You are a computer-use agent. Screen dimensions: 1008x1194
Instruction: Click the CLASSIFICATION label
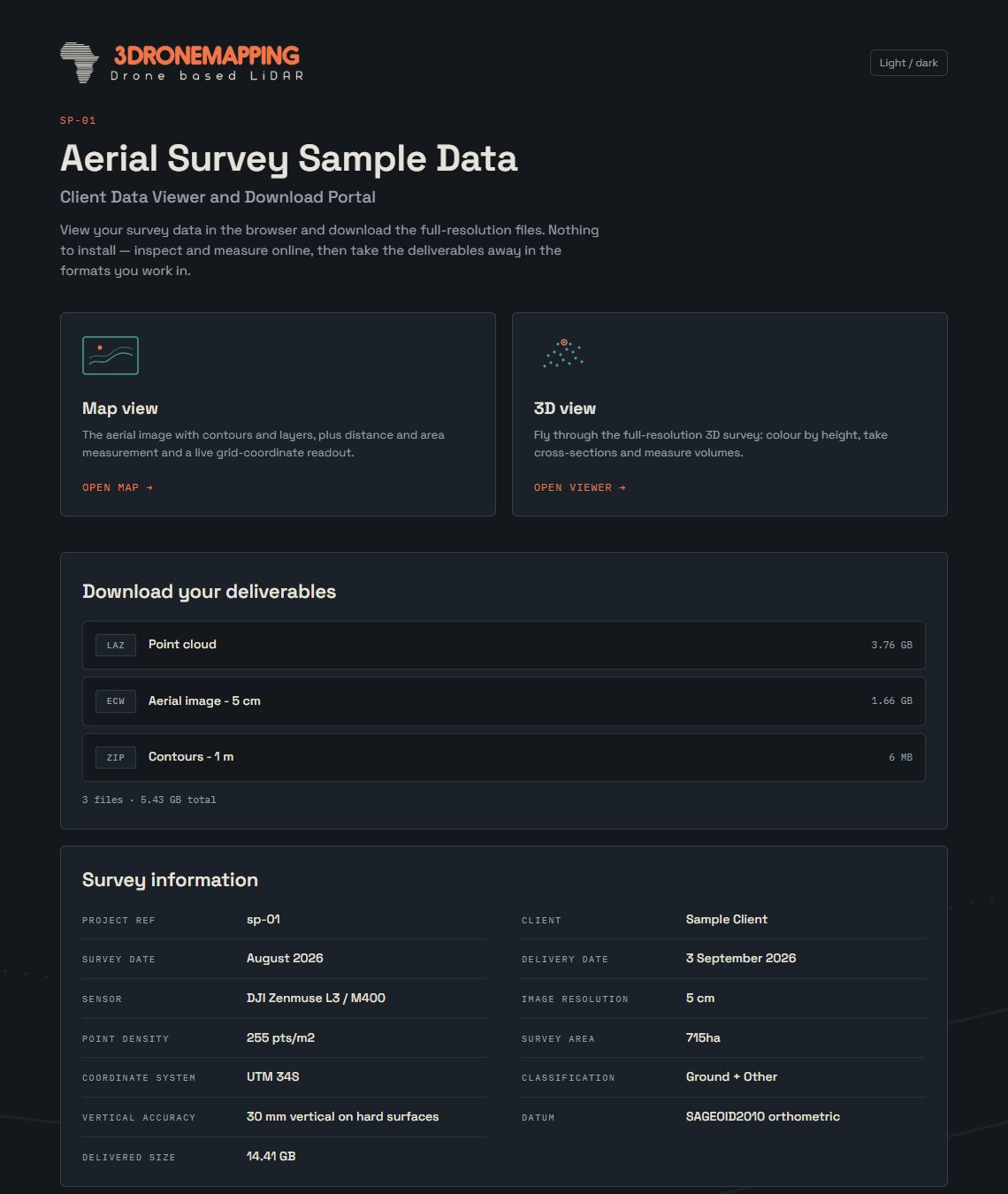pos(568,1078)
